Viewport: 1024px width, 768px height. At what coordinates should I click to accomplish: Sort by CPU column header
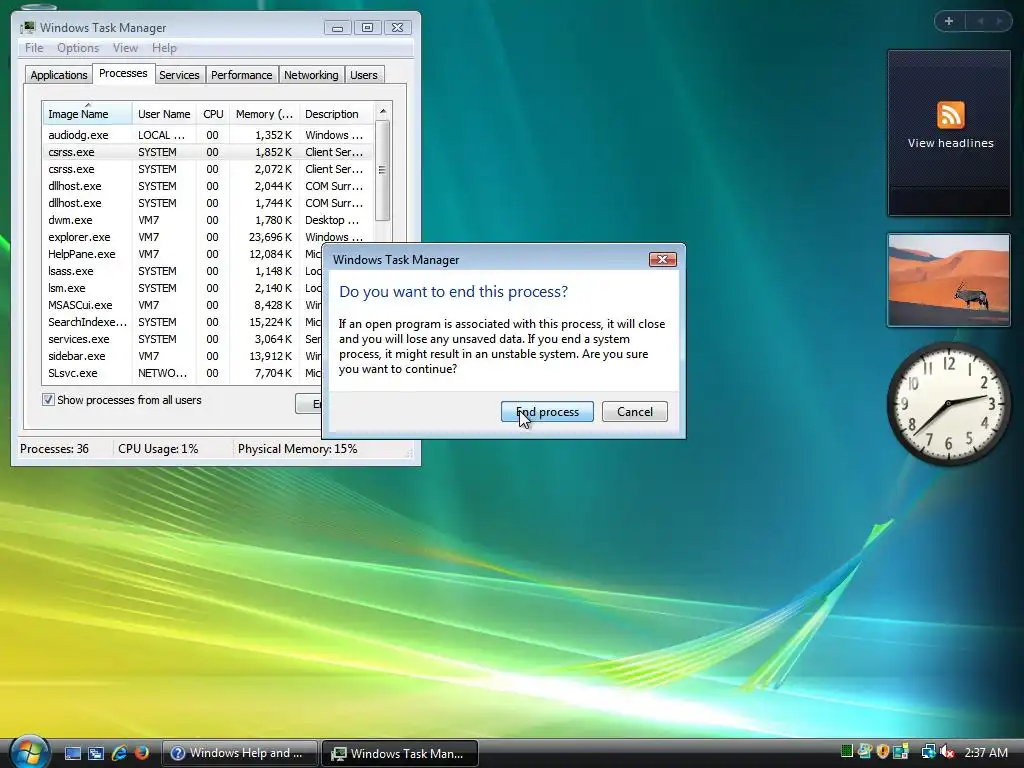tap(213, 114)
